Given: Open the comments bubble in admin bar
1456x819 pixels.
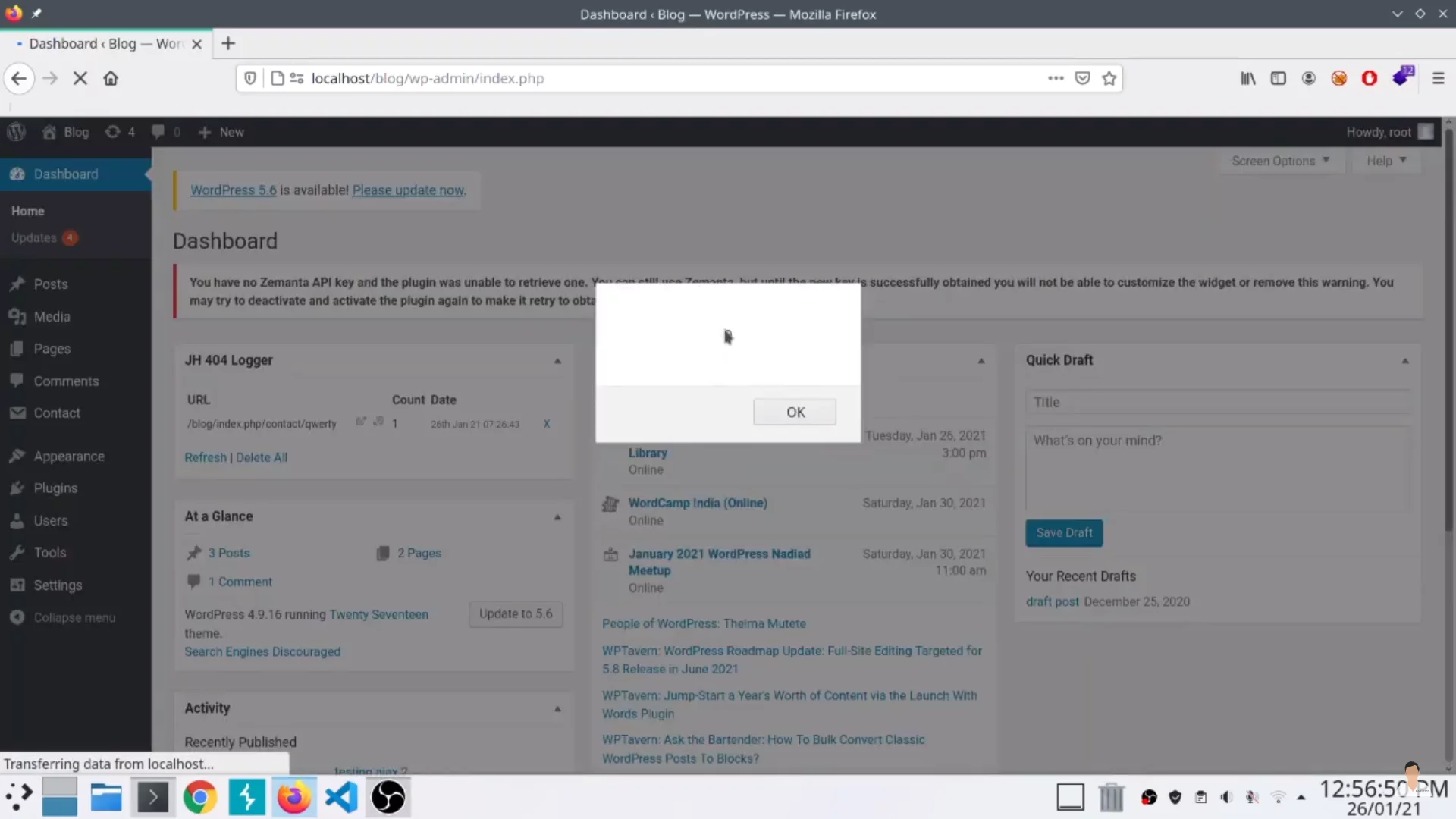Looking at the screenshot, I should click(x=165, y=132).
